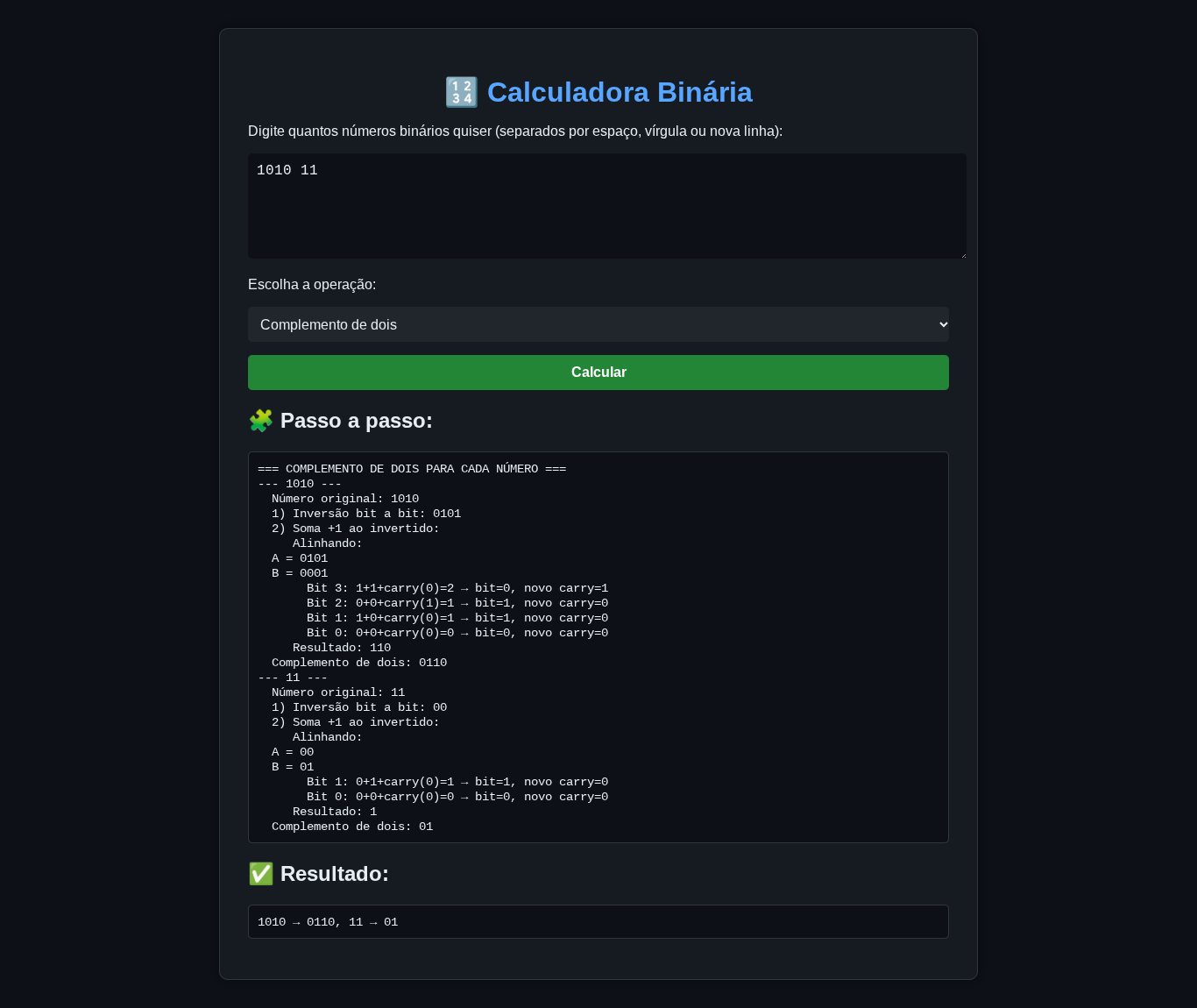1197x1008 pixels.
Task: Click the textarea resize handle at bottom right
Action: [962, 253]
